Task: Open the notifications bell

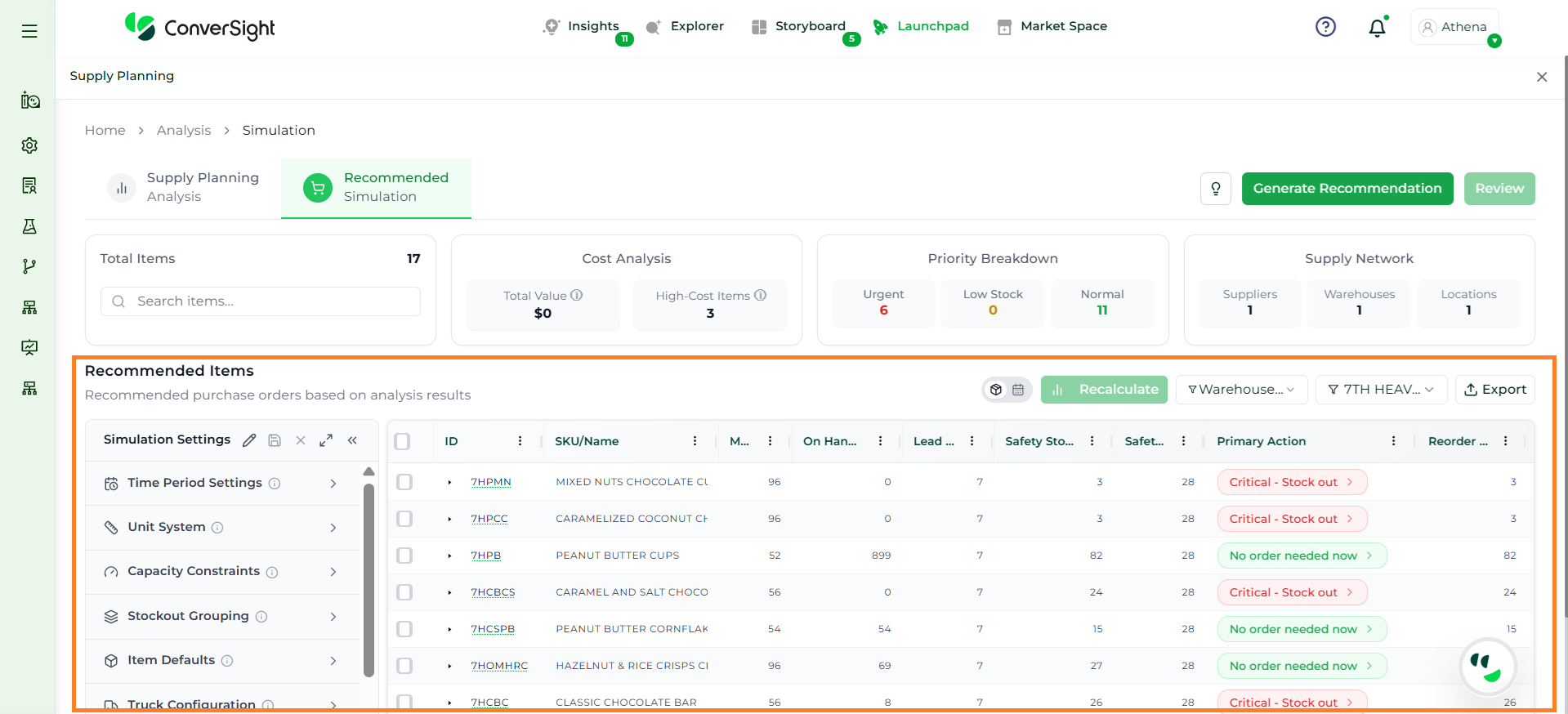Action: coord(1377,28)
